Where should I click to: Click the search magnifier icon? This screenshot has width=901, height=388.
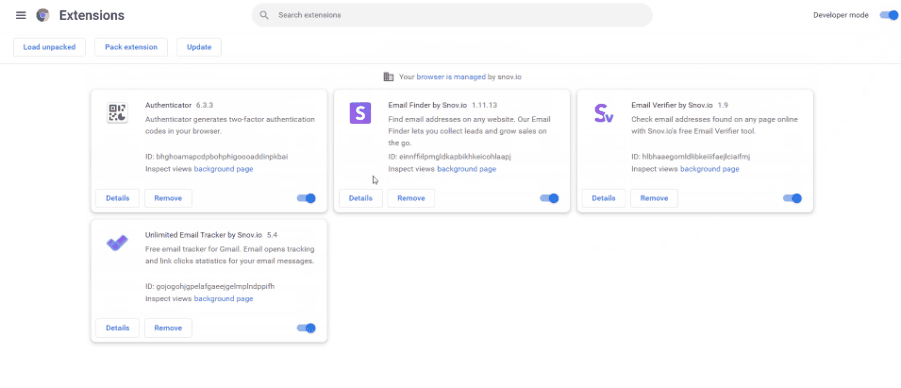pyautogui.click(x=264, y=16)
